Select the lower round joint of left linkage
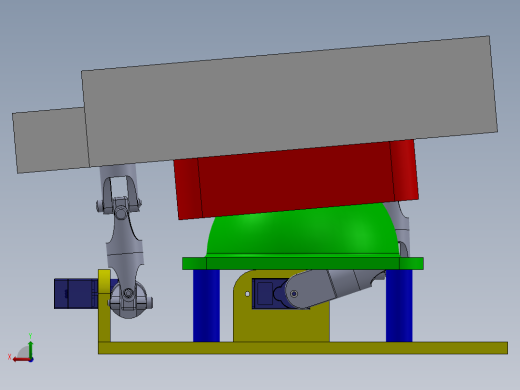Image resolution: width=520 pixels, height=390 pixels. 128,299
